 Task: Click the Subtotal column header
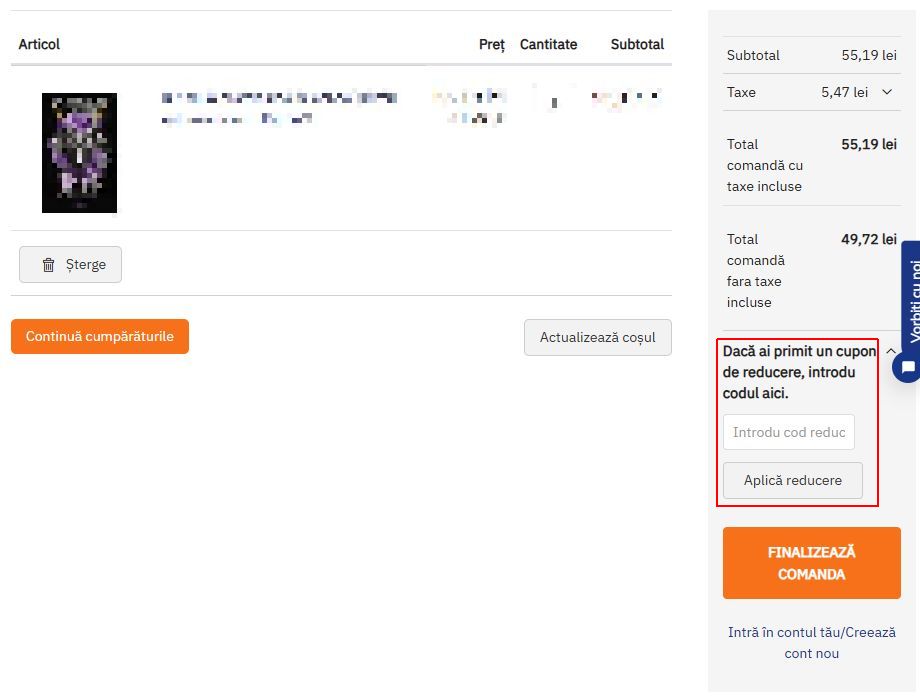[637, 45]
